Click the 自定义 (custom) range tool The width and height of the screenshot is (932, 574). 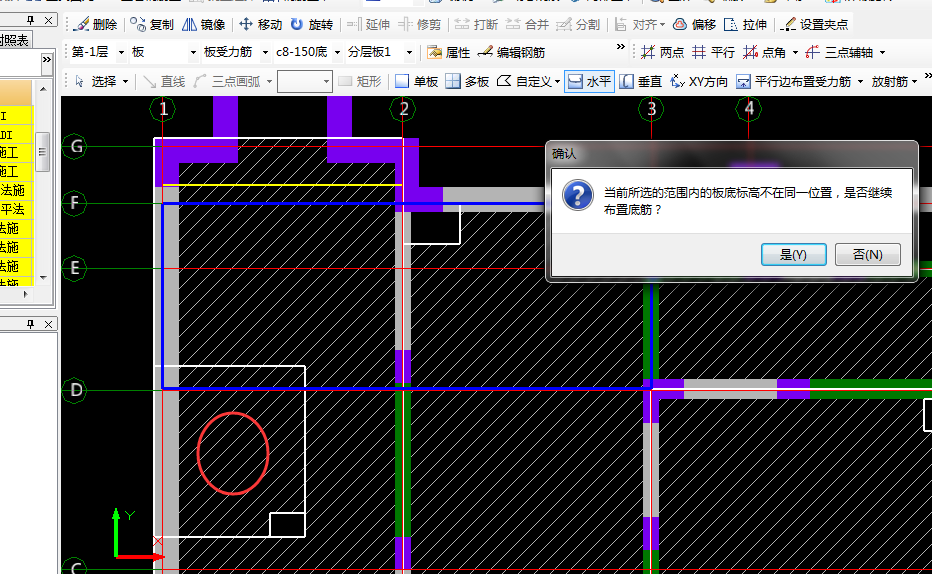[524, 81]
